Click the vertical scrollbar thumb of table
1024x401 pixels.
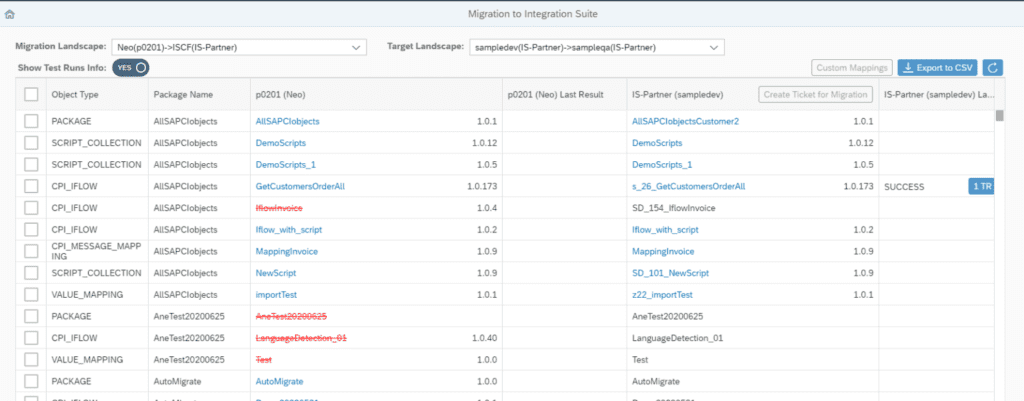pos(999,116)
